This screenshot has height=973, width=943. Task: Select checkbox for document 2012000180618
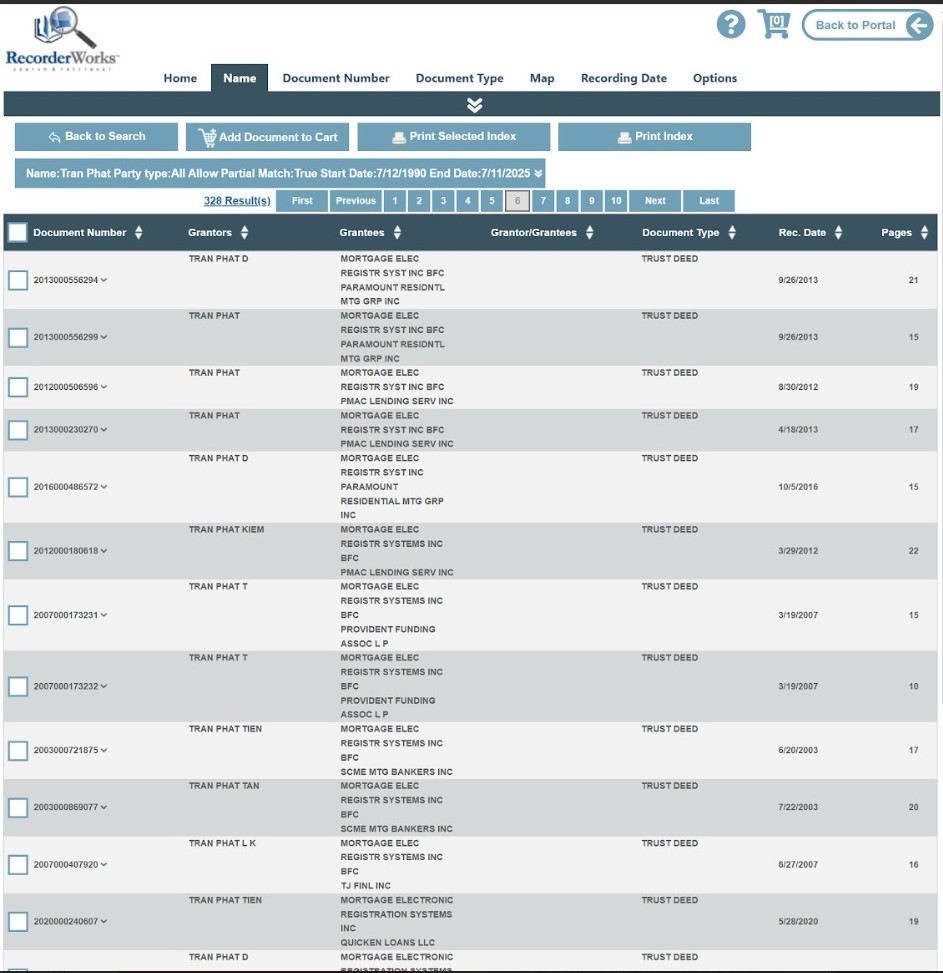point(18,551)
